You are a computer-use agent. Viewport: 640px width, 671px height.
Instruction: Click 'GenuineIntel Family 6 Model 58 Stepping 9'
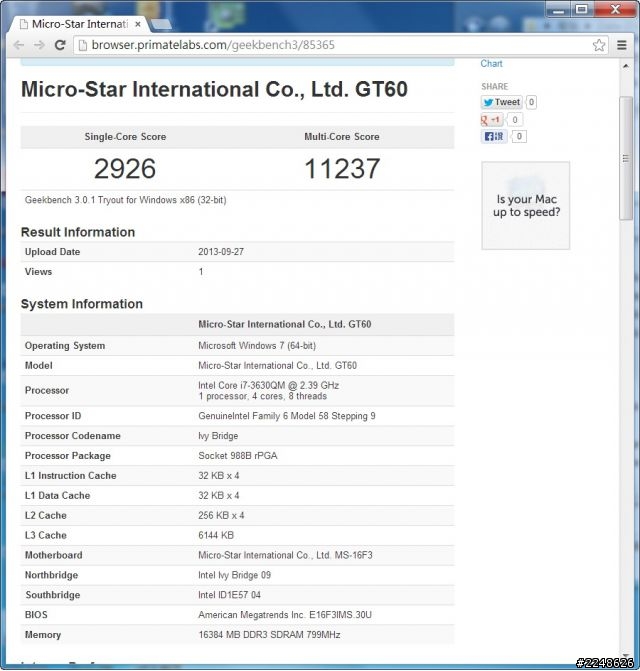point(287,416)
